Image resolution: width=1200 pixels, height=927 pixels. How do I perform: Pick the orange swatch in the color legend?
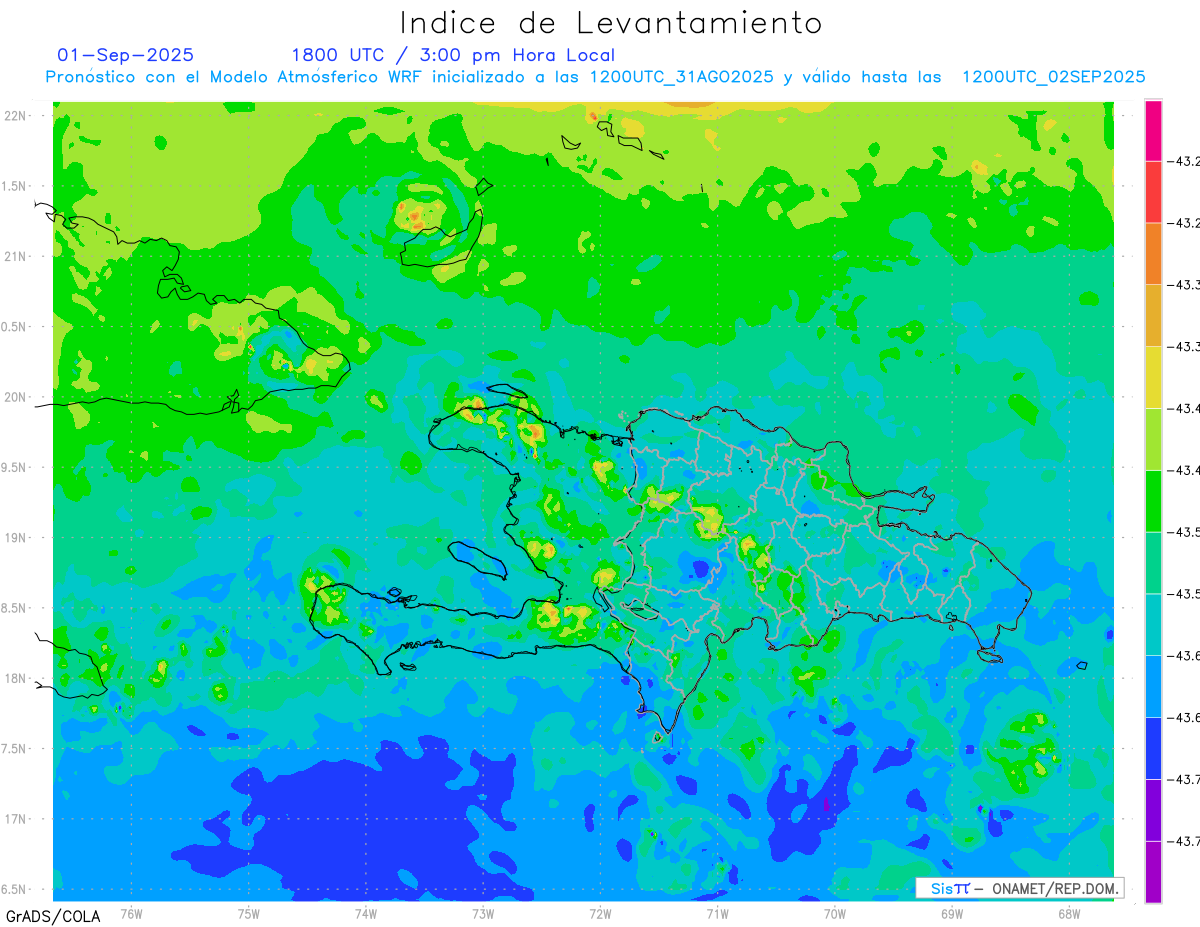coord(1153,253)
